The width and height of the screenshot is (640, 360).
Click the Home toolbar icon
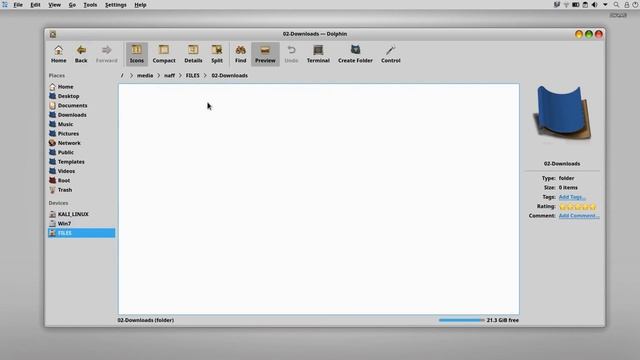(58, 54)
